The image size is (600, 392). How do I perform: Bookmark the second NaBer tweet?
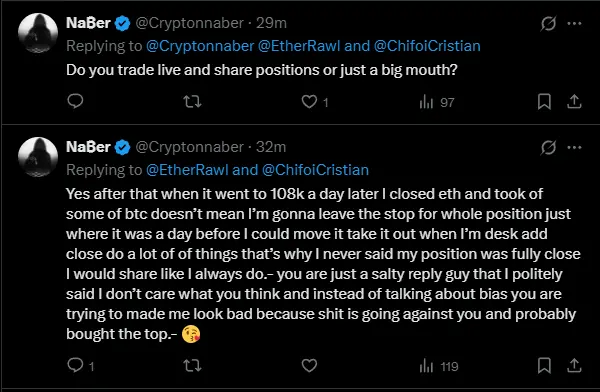coord(544,366)
